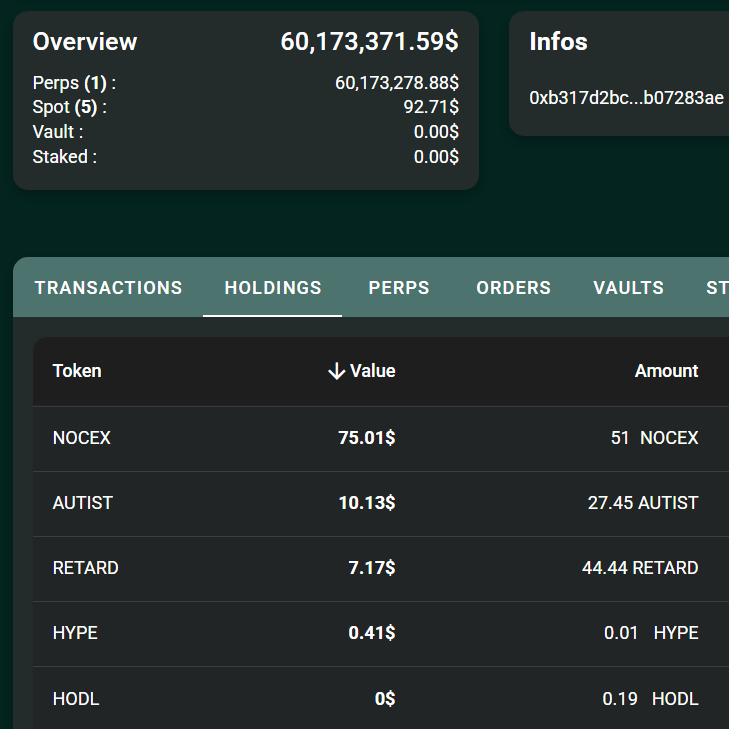Click the HYPE token name

[x=75, y=633]
